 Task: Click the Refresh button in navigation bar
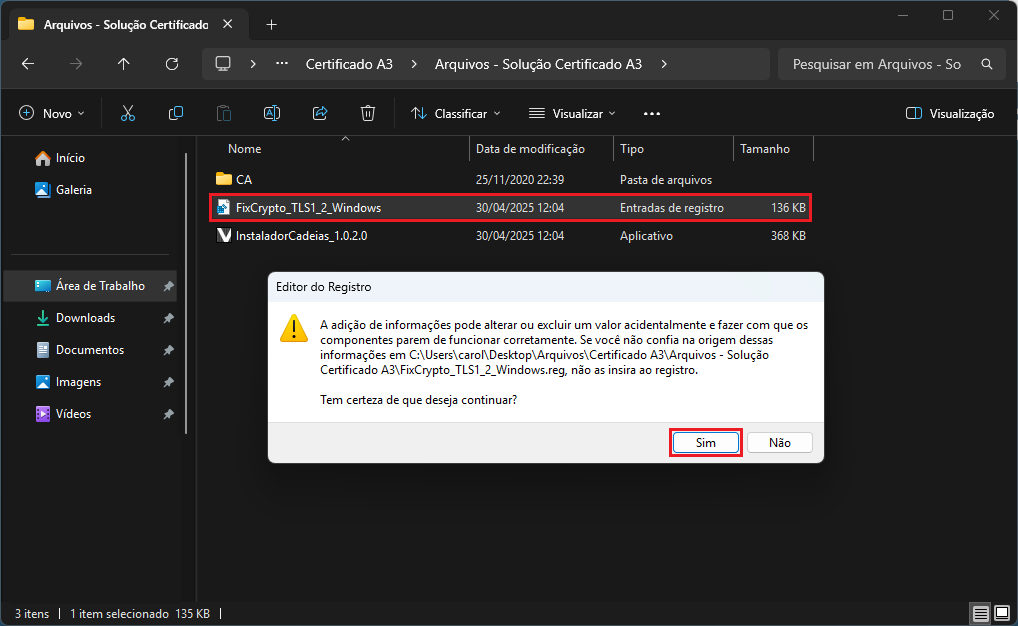point(172,64)
